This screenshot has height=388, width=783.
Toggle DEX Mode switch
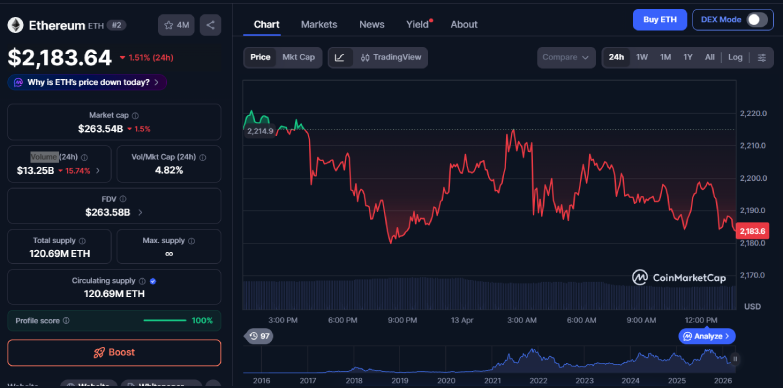point(757,20)
